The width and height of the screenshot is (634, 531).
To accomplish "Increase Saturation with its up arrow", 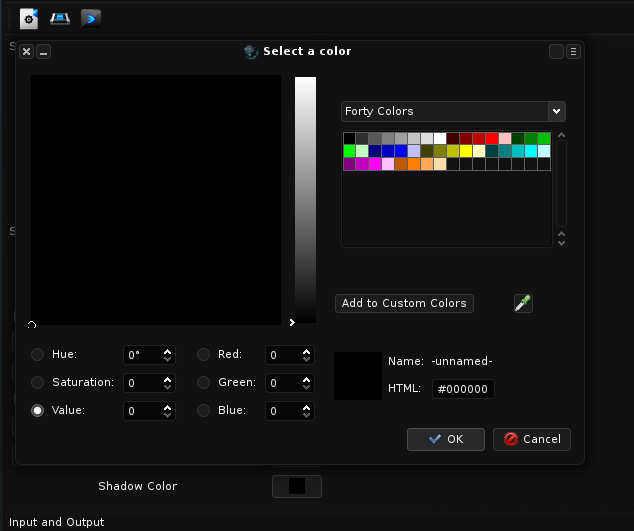I will pyautogui.click(x=167, y=379).
